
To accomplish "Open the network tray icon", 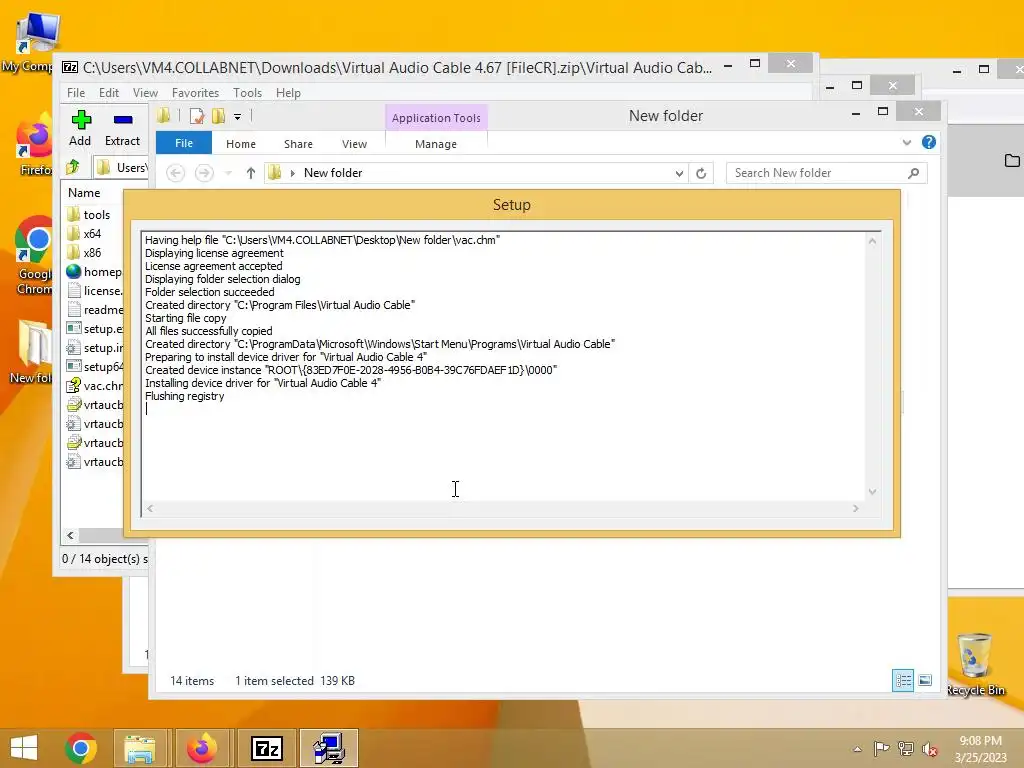I will pos(905,748).
